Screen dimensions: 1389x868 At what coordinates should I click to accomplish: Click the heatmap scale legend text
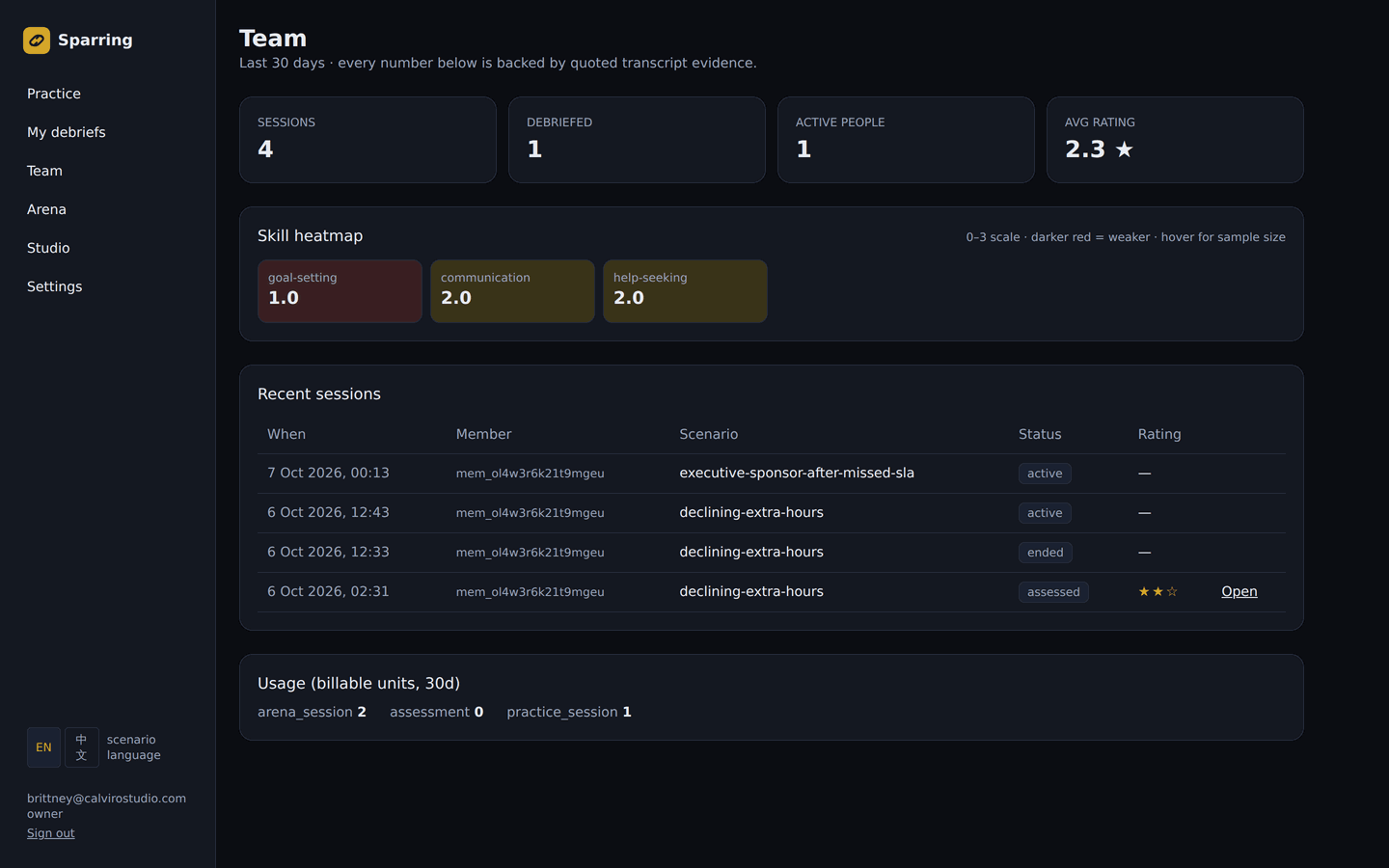pyautogui.click(x=1126, y=237)
